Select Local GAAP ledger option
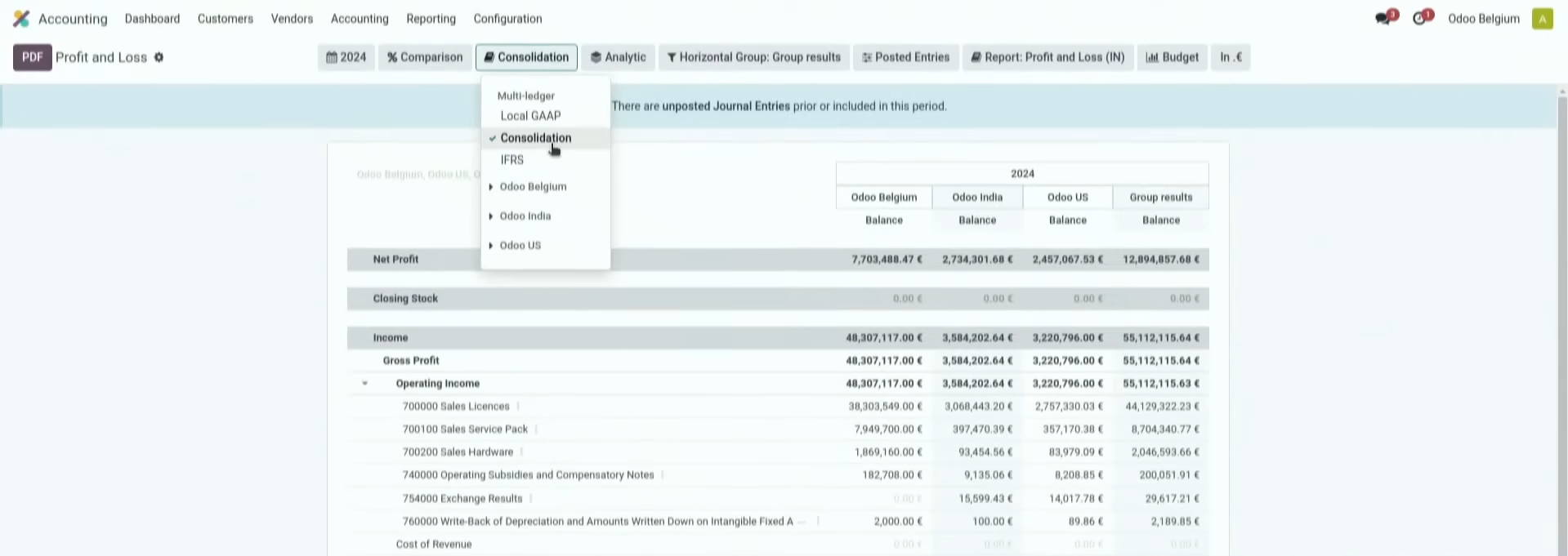Screen dimensions: 1568x556 click(x=545, y=116)
